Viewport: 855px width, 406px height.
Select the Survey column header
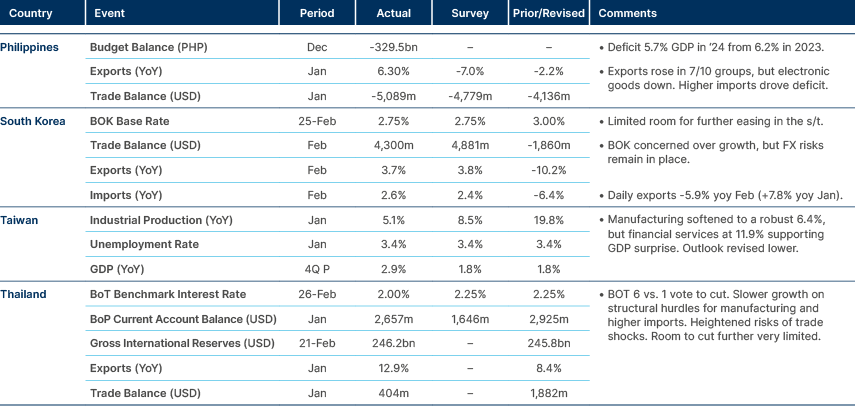[x=470, y=14]
